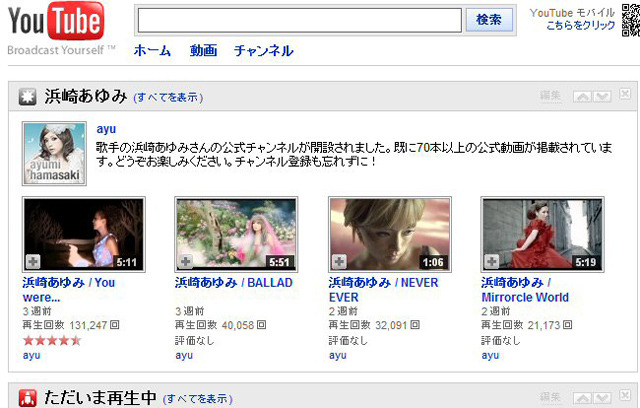The image size is (640, 408).
Task: Focus the search text field
Action: pyautogui.click(x=300, y=20)
